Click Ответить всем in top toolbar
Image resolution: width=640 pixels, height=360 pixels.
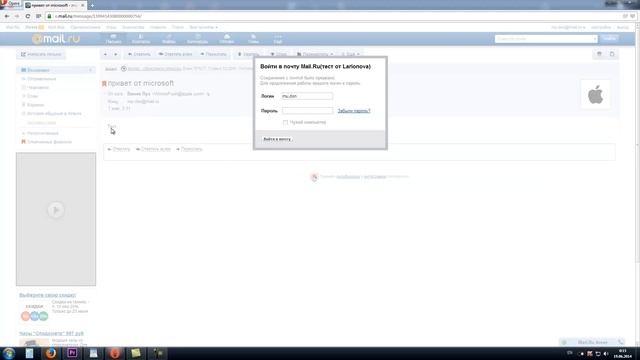coord(176,54)
